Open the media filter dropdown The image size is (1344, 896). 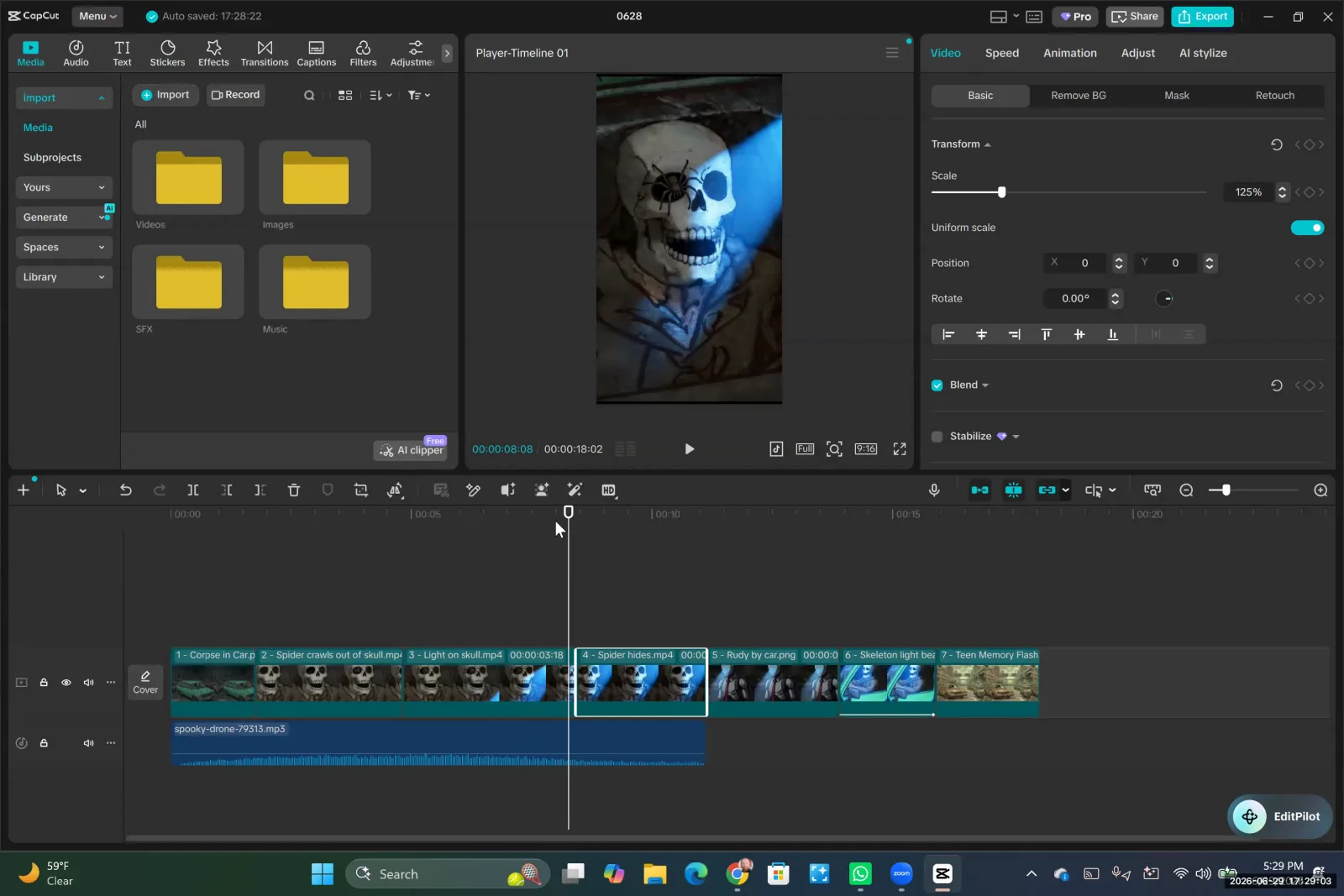point(418,96)
